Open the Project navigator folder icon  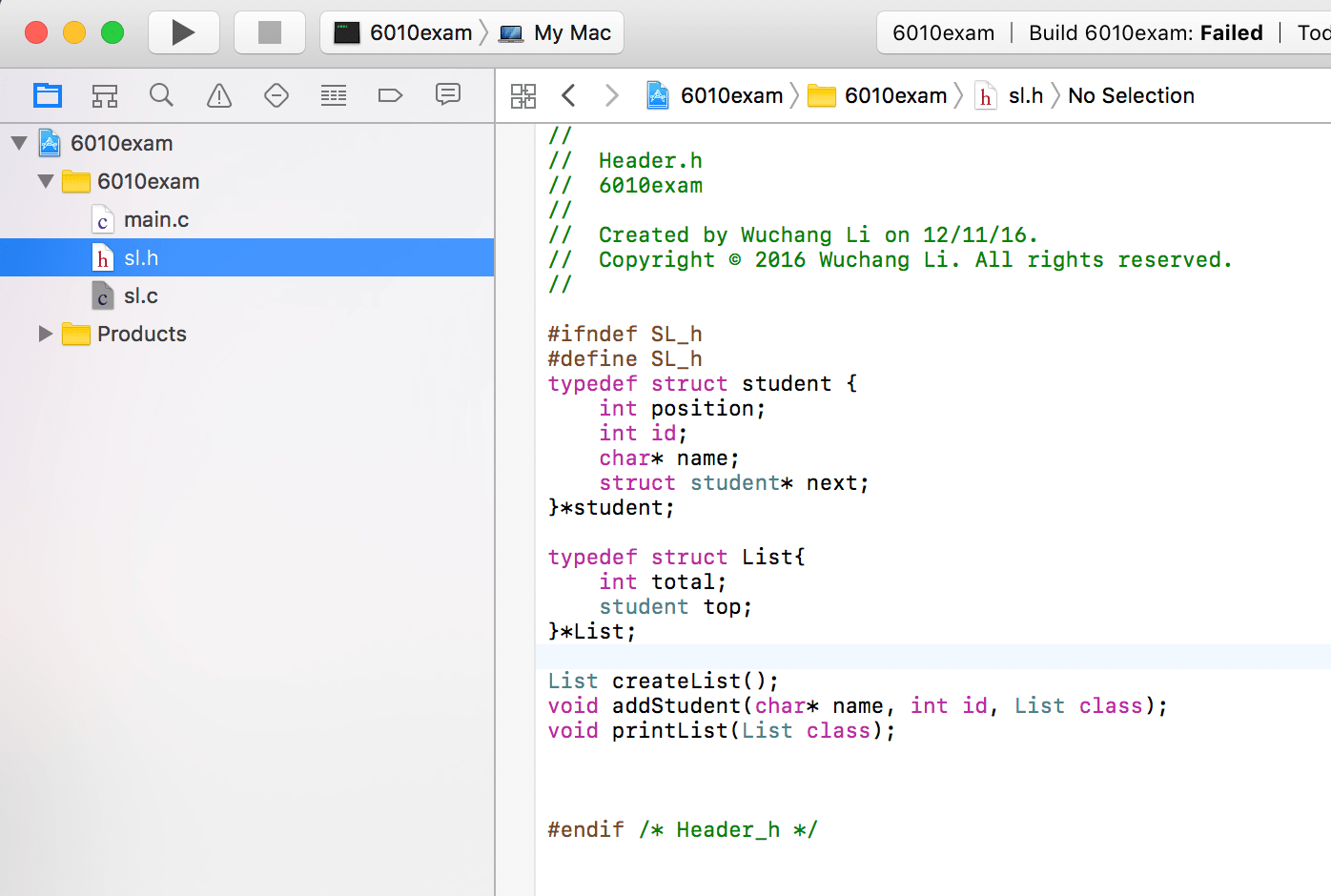[x=48, y=94]
